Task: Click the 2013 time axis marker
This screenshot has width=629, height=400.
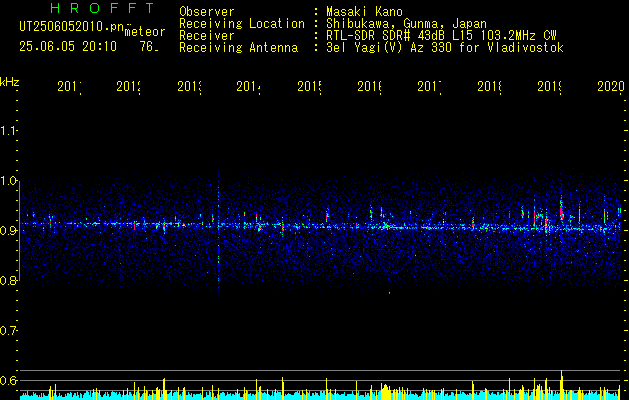Action: (x=189, y=86)
